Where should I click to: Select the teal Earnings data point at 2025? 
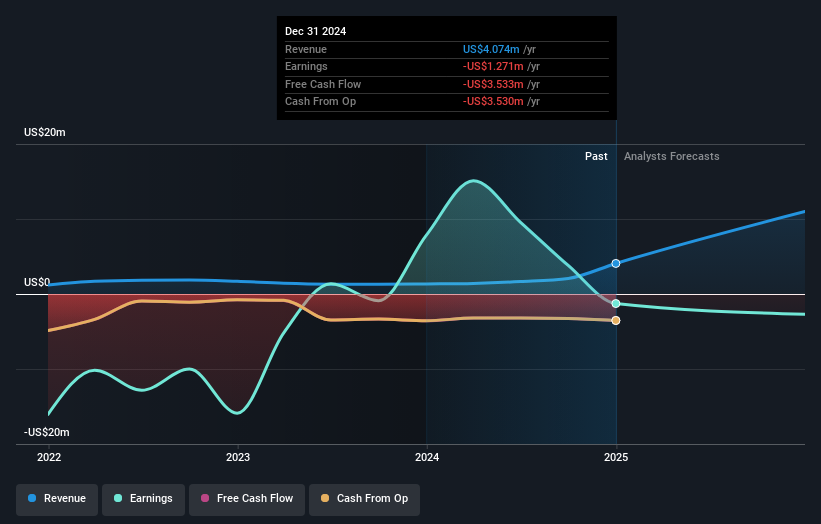coord(616,304)
